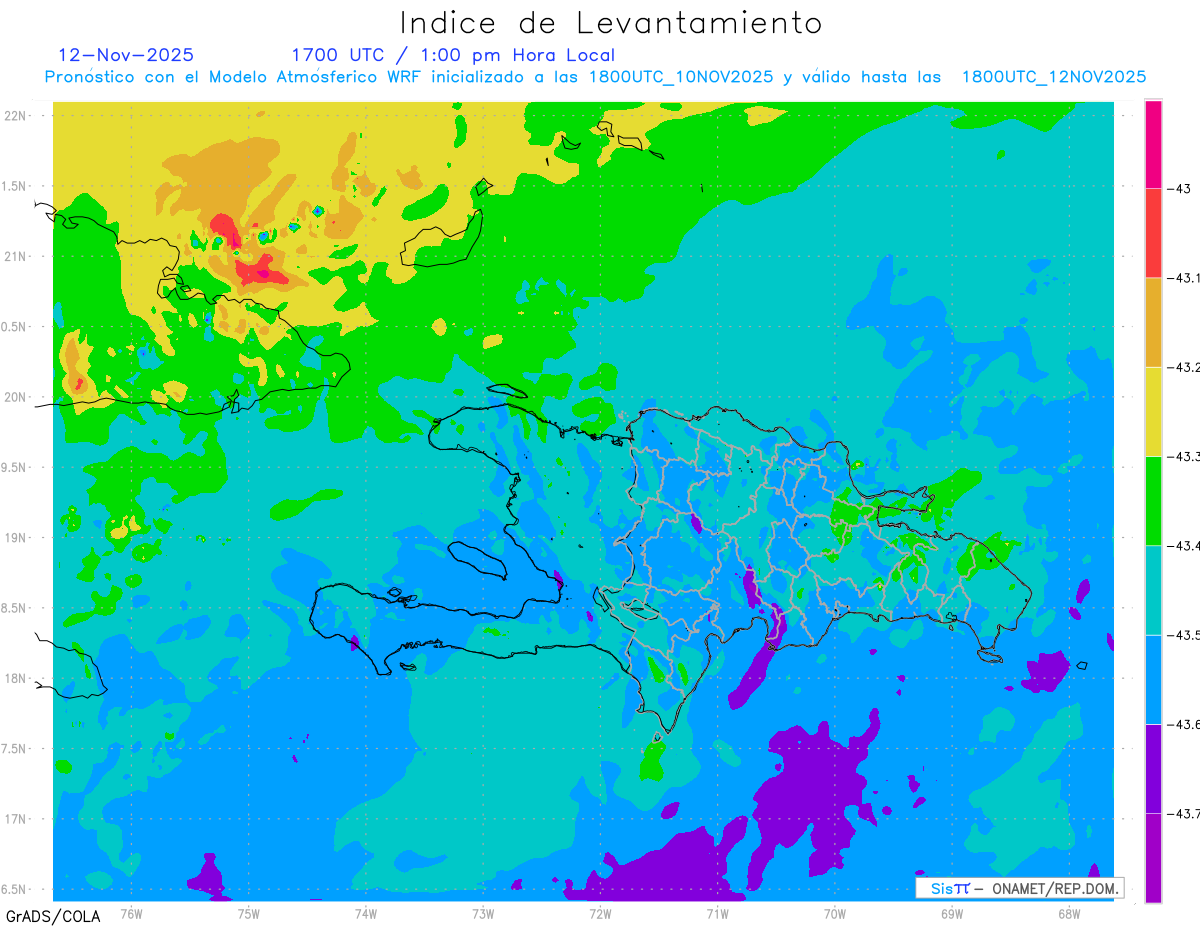Click the date label '12-Nov-2025'
The width and height of the screenshot is (1200, 927).
point(127,55)
